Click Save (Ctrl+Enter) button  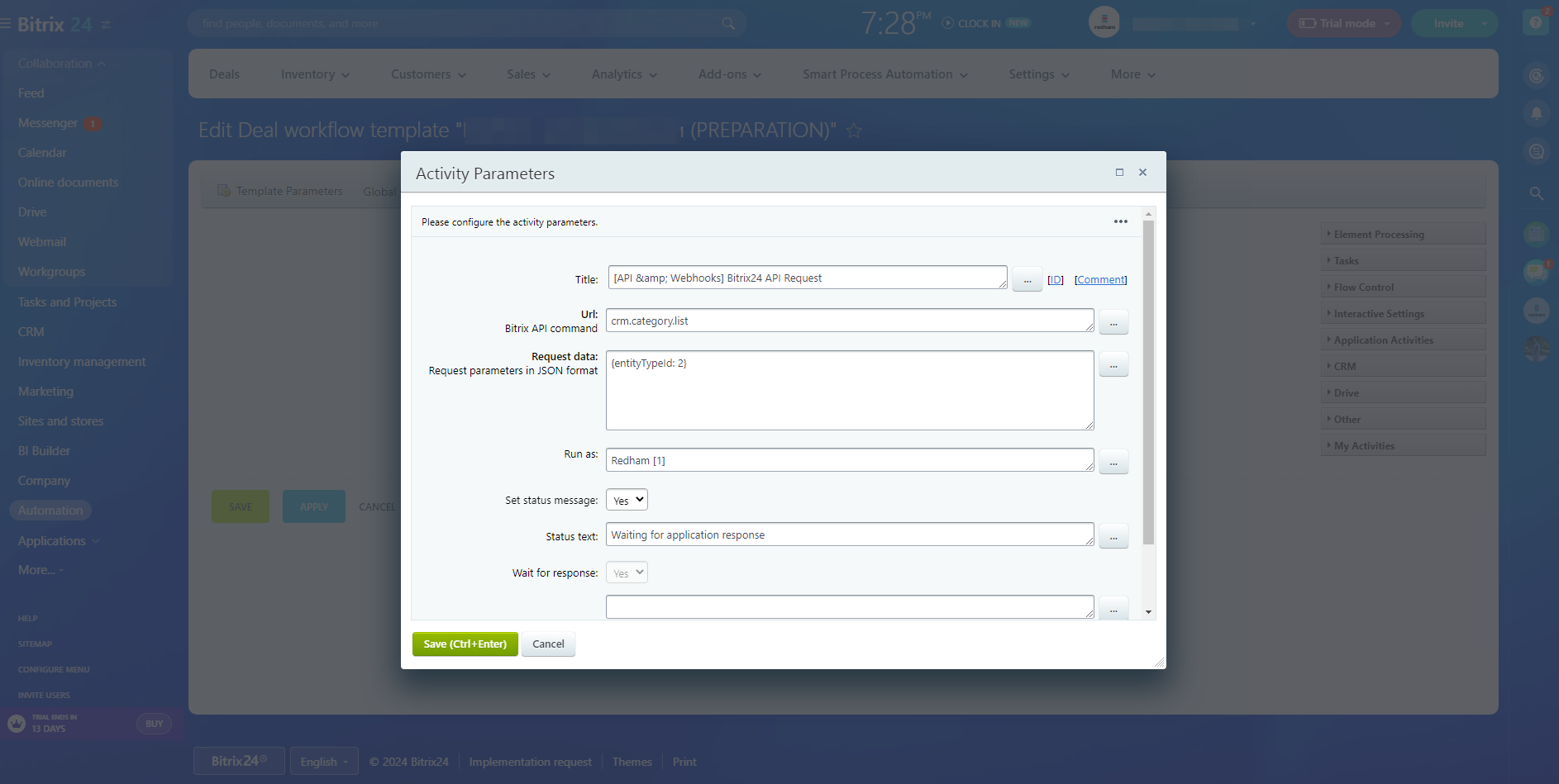(x=465, y=644)
